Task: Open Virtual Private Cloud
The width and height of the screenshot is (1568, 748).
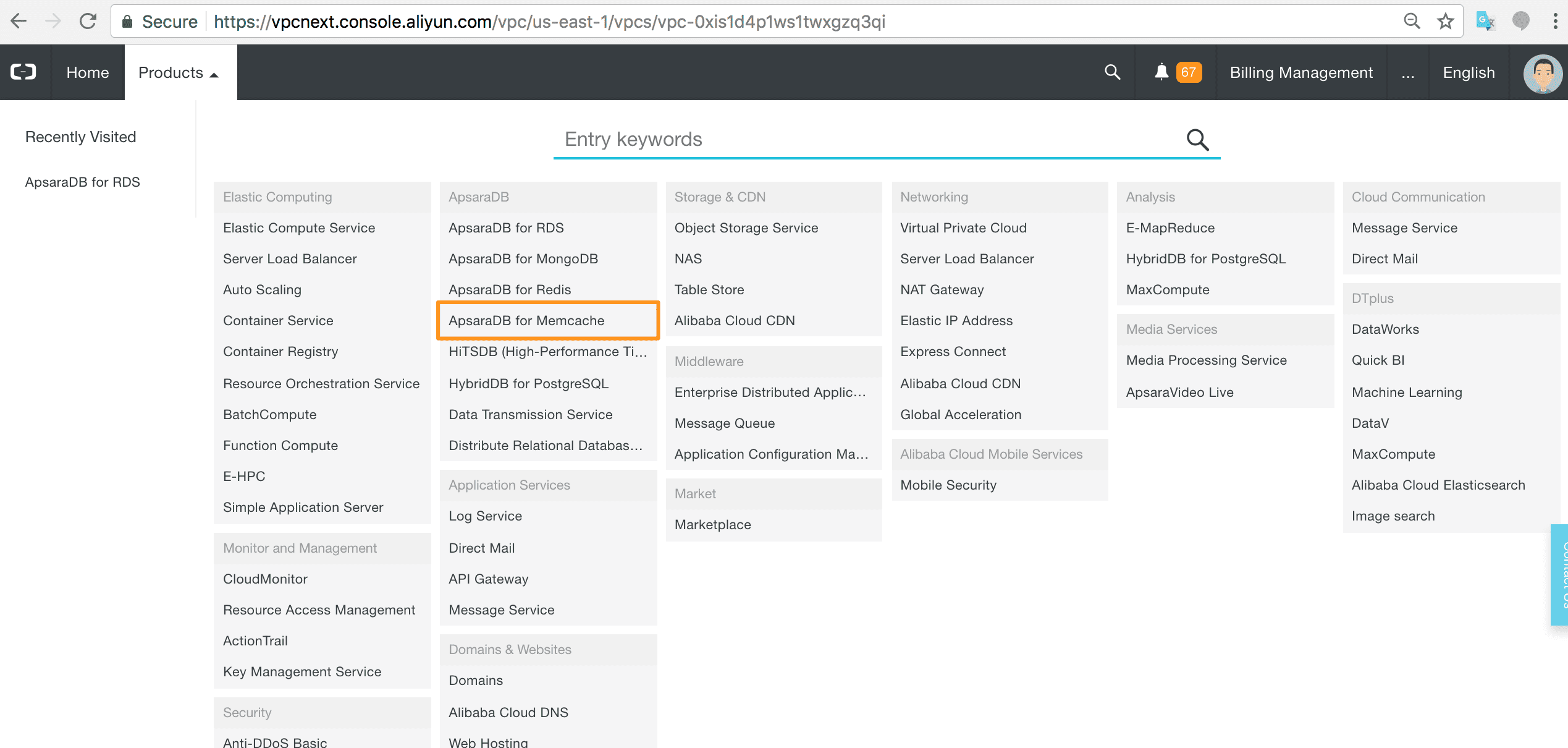Action: (x=963, y=227)
